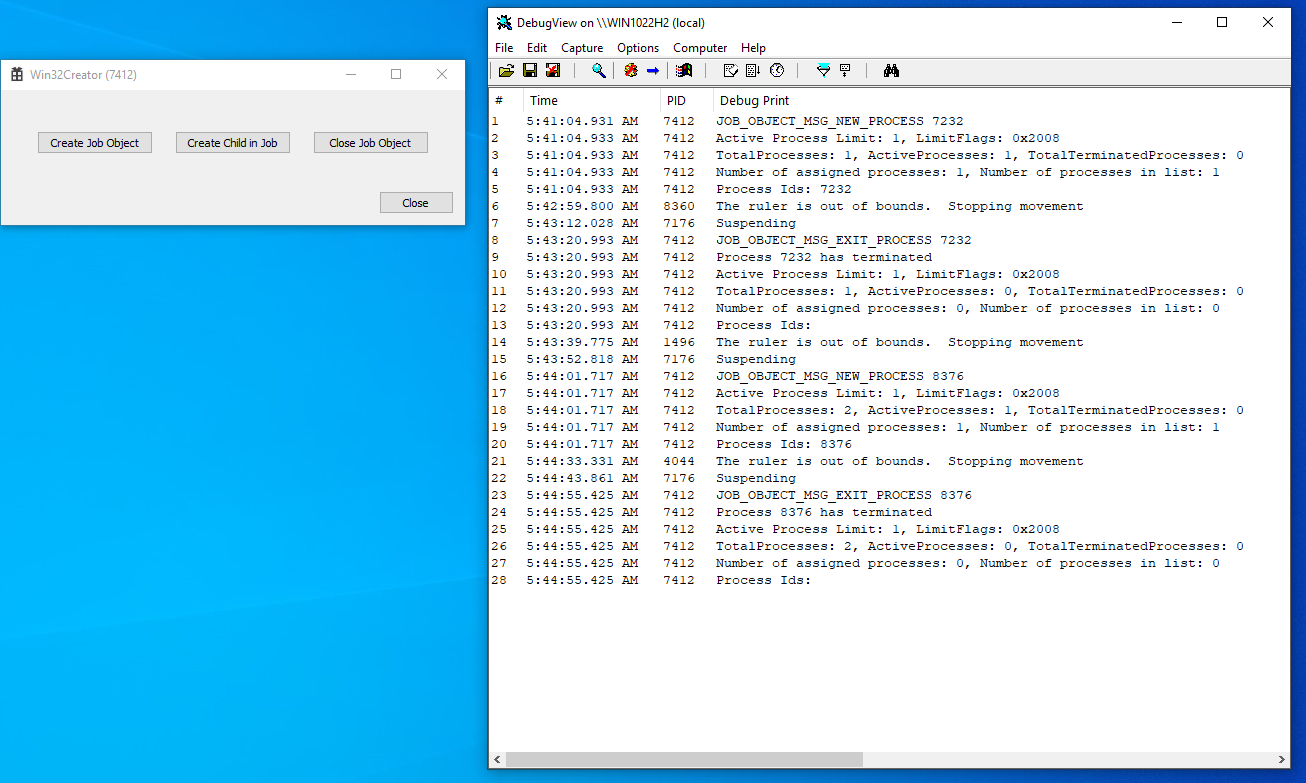Viewport: 1306px width, 783px height.
Task: Open the Capture menu
Action: (x=582, y=47)
